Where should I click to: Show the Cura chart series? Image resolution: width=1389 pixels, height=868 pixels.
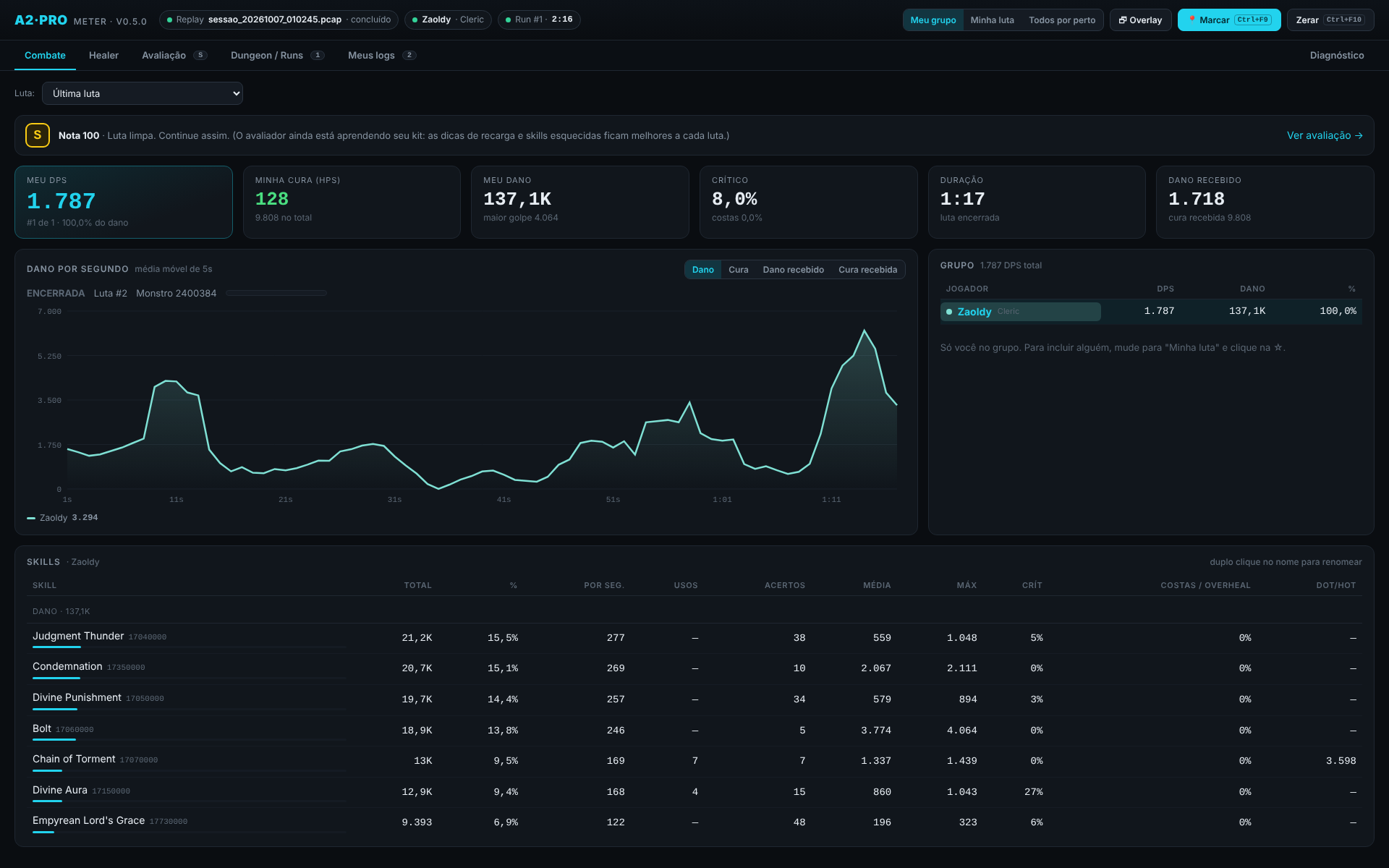[x=738, y=270]
